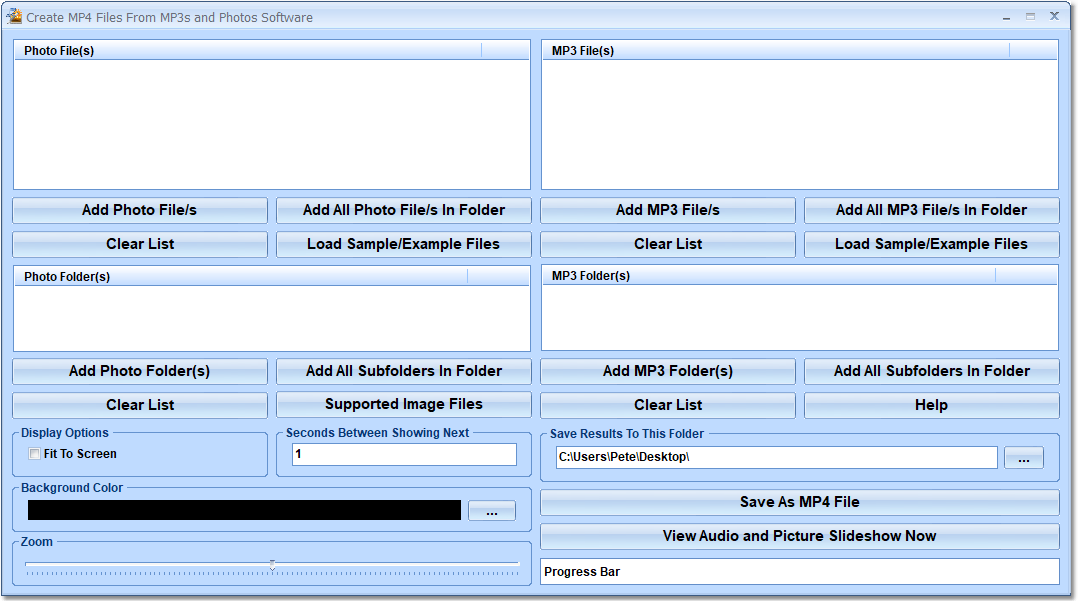View the Supported Image Files list

403,405
